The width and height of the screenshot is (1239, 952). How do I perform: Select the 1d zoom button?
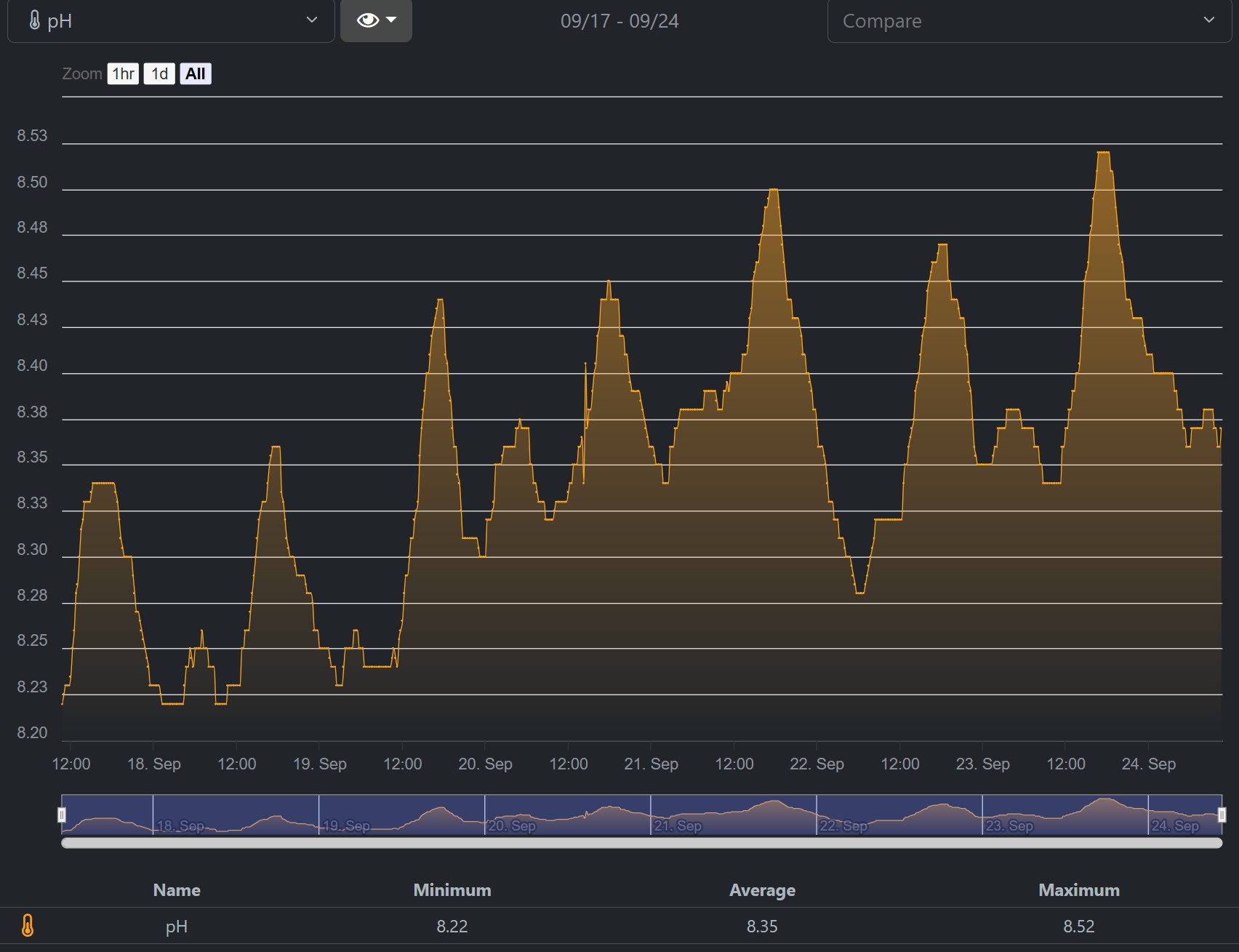(x=159, y=74)
